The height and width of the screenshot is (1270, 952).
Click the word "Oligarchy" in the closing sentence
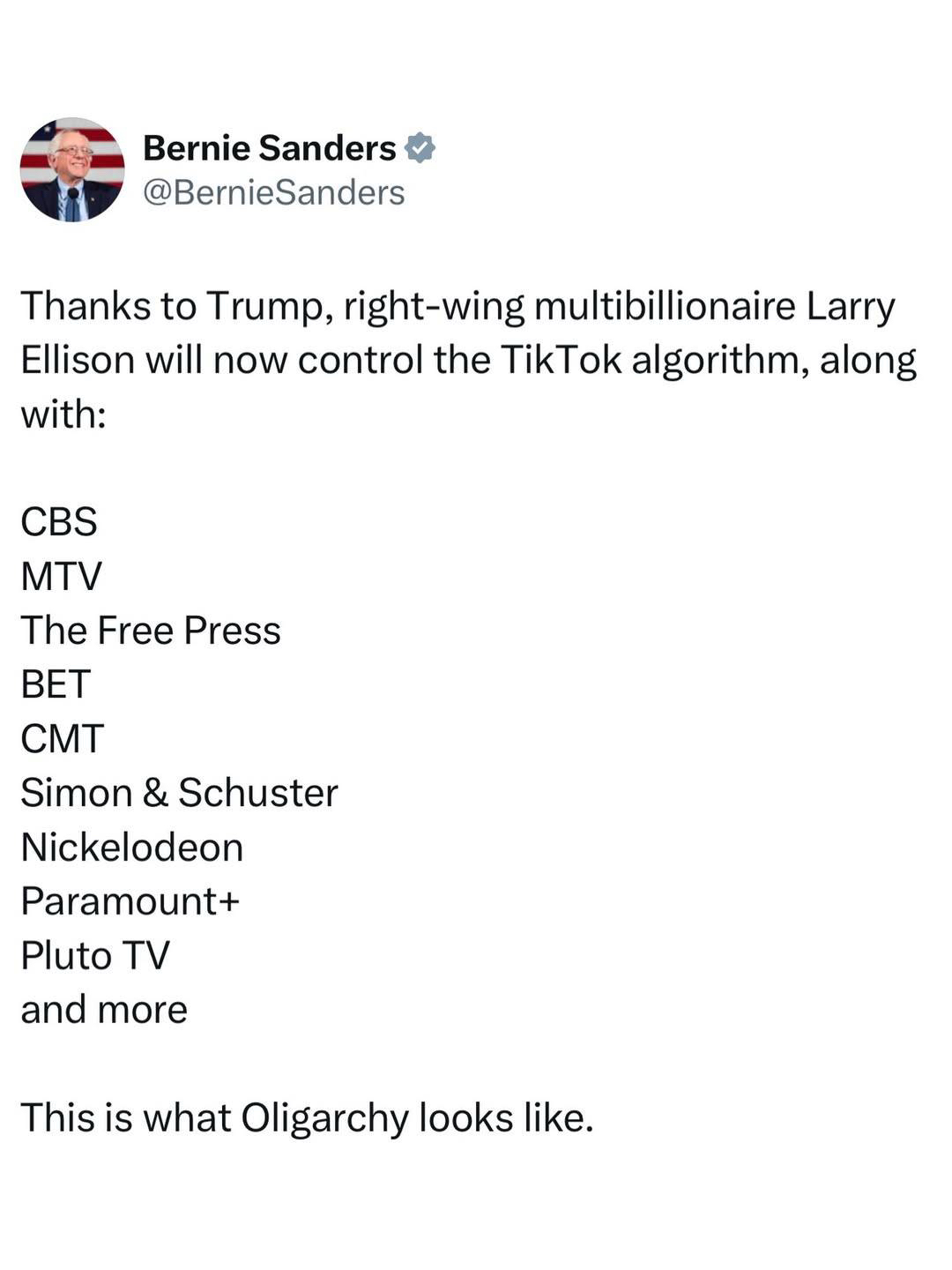coord(324,1118)
